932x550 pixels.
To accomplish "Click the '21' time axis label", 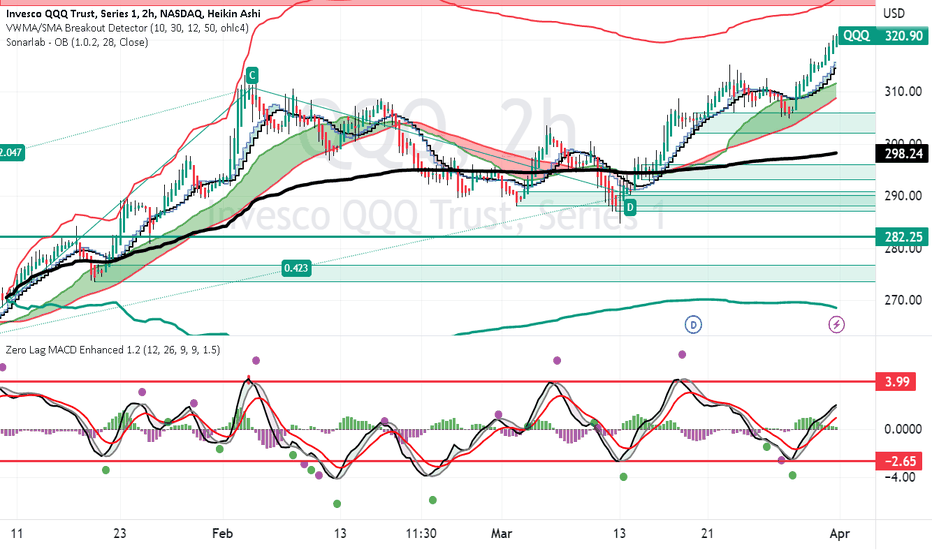I will point(707,533).
